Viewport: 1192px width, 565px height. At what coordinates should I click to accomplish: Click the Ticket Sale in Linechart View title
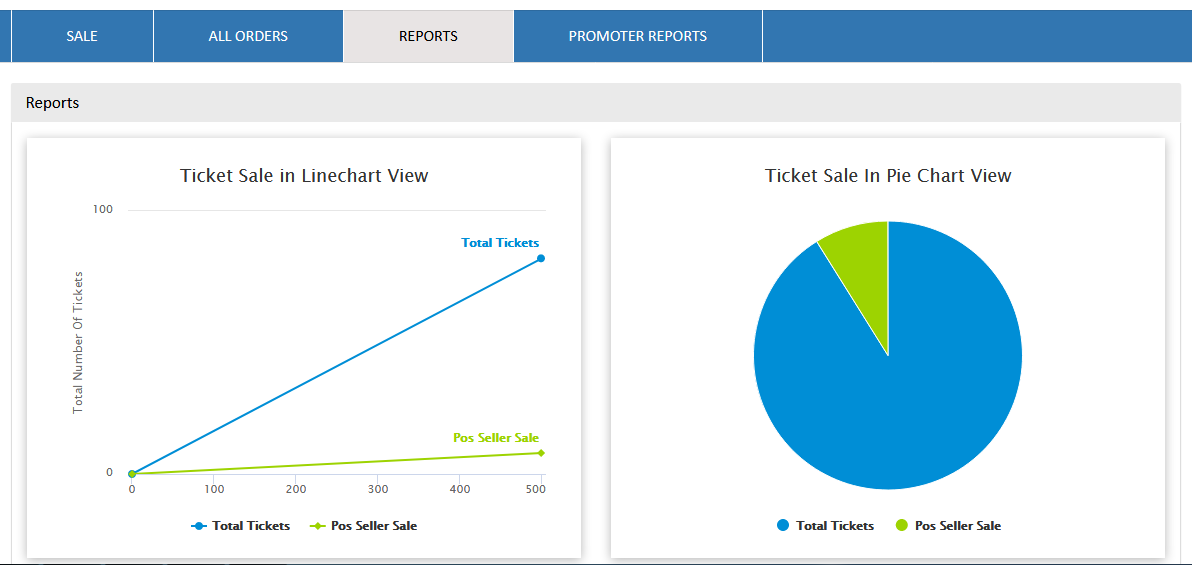(x=304, y=176)
